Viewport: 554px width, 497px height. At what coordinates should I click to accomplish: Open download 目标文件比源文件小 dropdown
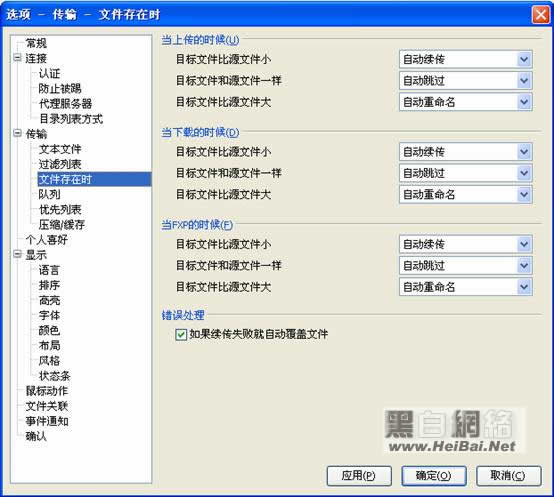point(466,152)
